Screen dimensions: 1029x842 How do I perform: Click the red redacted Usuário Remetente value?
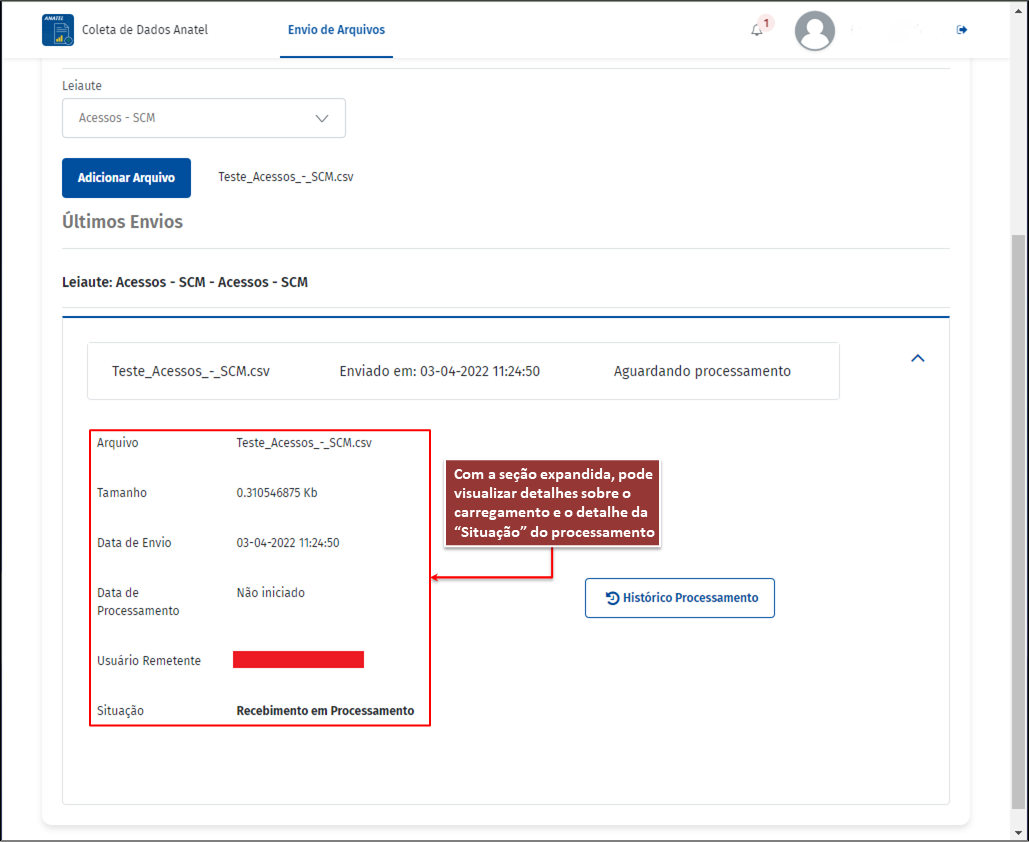click(298, 660)
